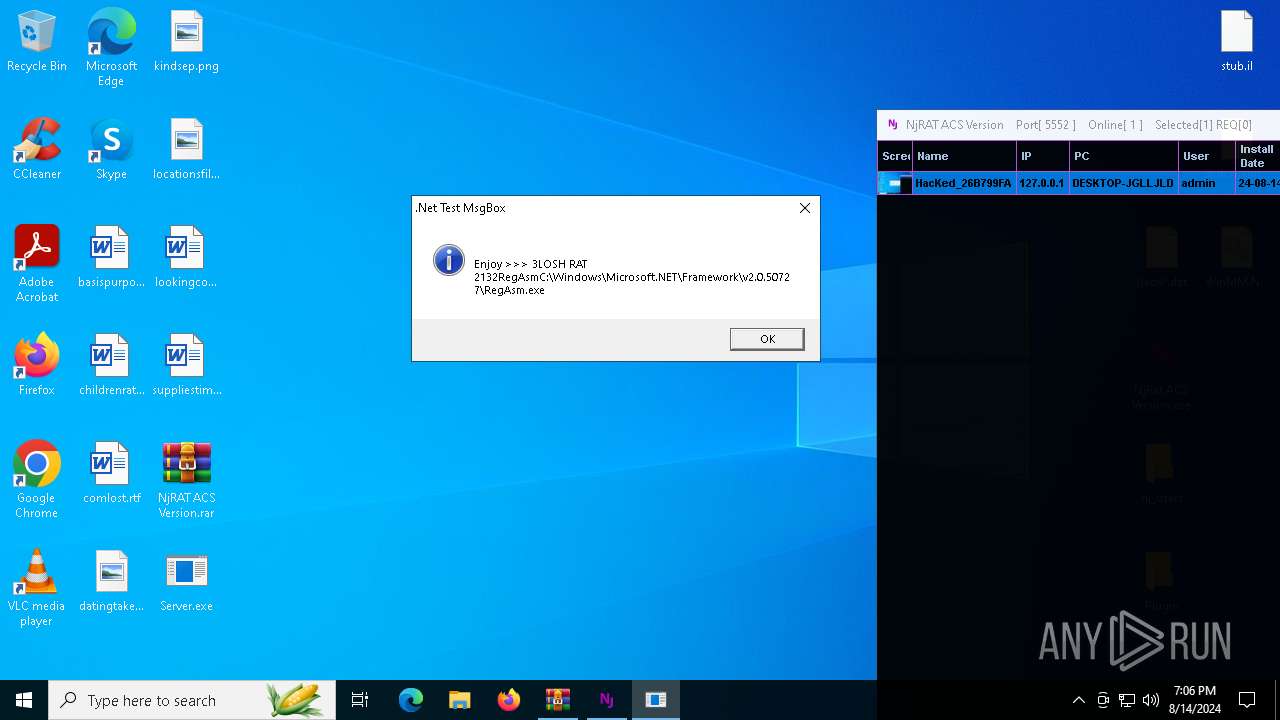Select basispurpo... Word document
Viewport: 1280px width, 720px height.
click(111, 258)
